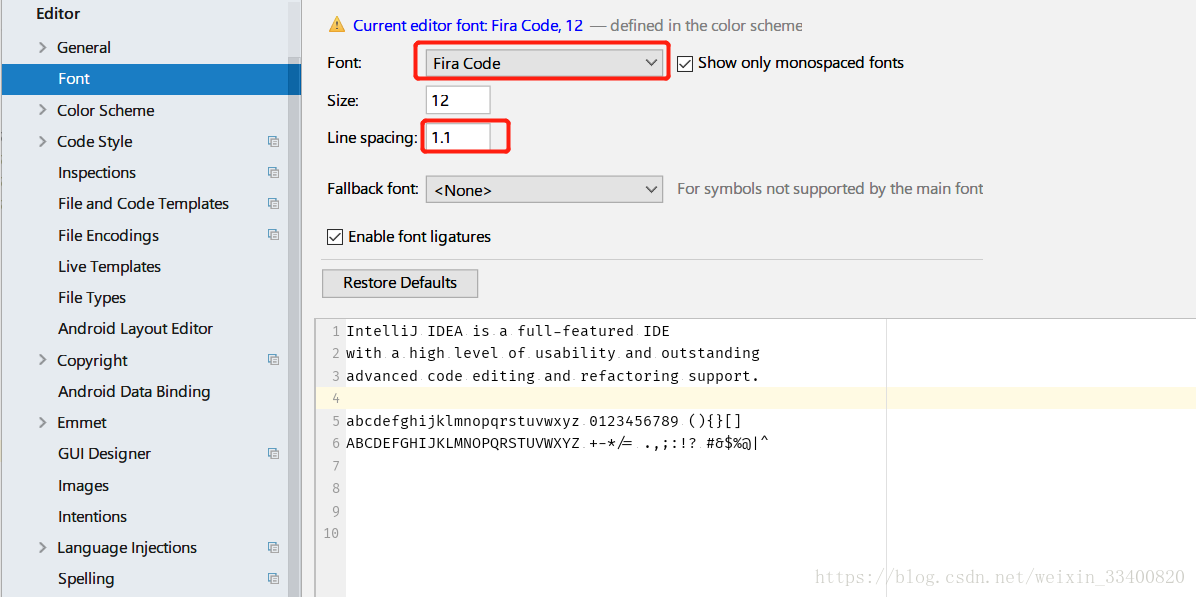Image resolution: width=1196 pixels, height=597 pixels.
Task: Select Intentions settings item
Action: tap(92, 516)
